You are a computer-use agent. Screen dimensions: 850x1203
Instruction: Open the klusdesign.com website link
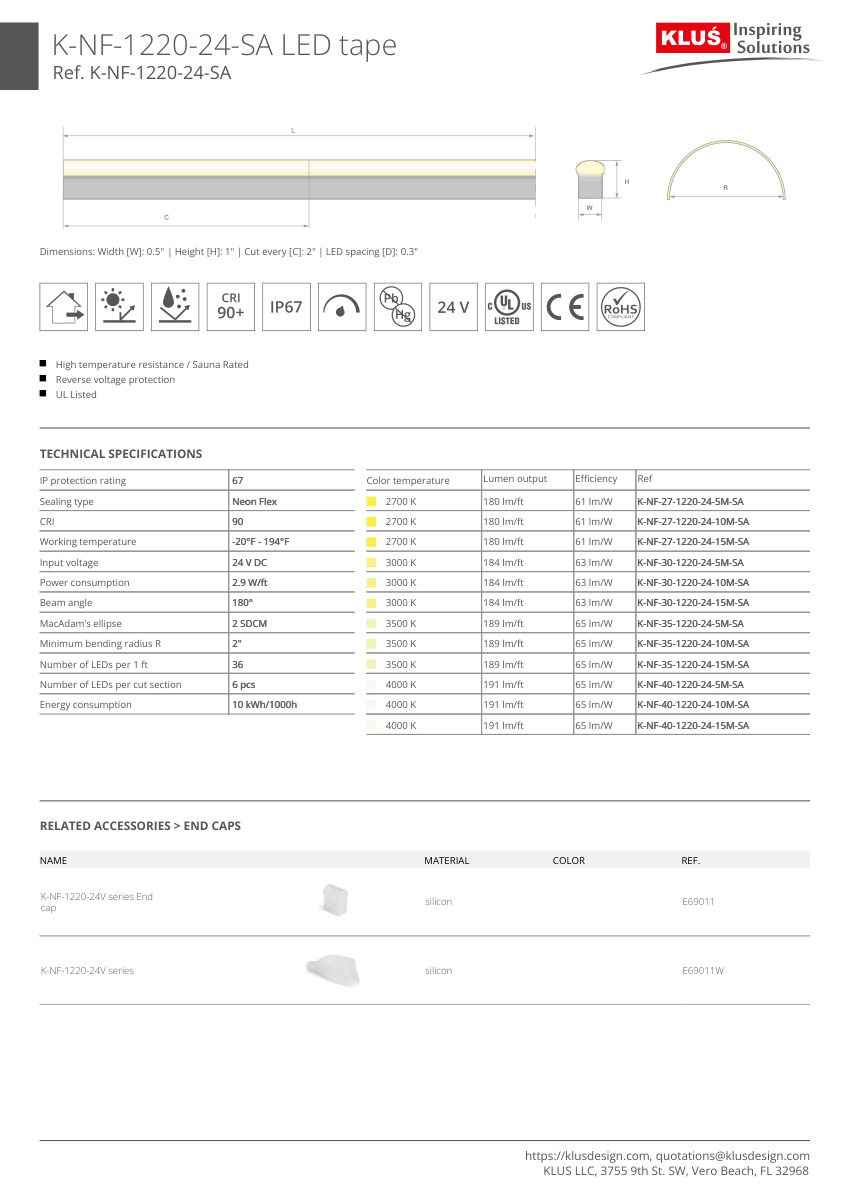(x=588, y=1155)
